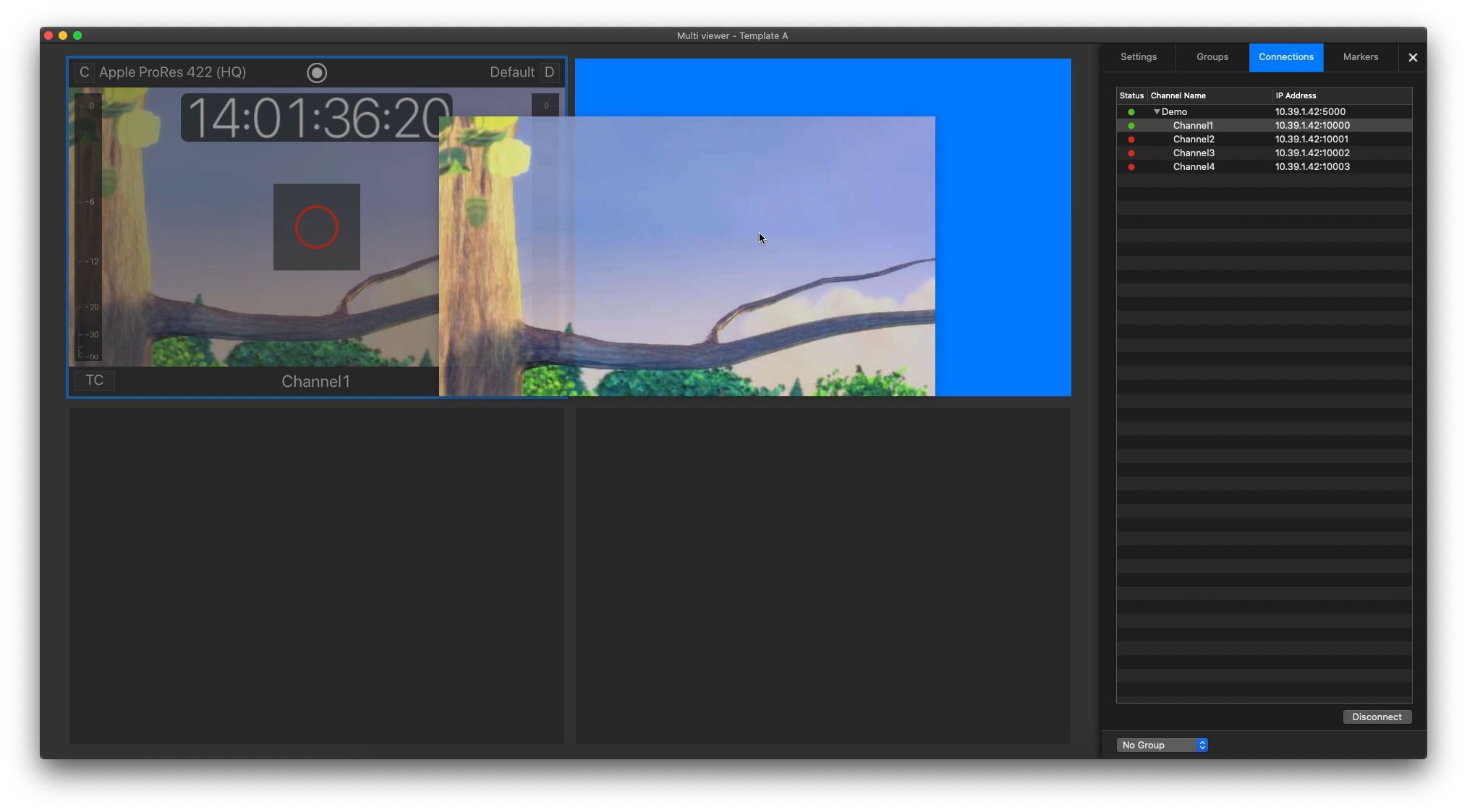Click IP address 10.39.1.42:10000
1467x812 pixels.
pyautogui.click(x=1312, y=126)
